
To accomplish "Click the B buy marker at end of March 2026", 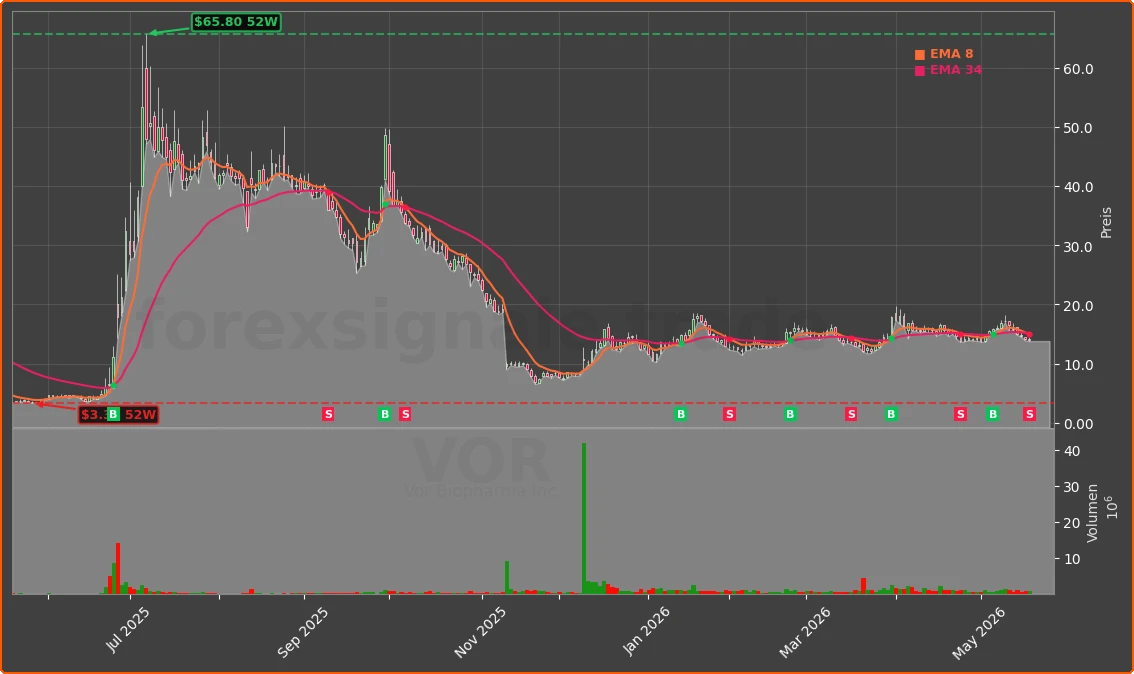I will (x=891, y=414).
